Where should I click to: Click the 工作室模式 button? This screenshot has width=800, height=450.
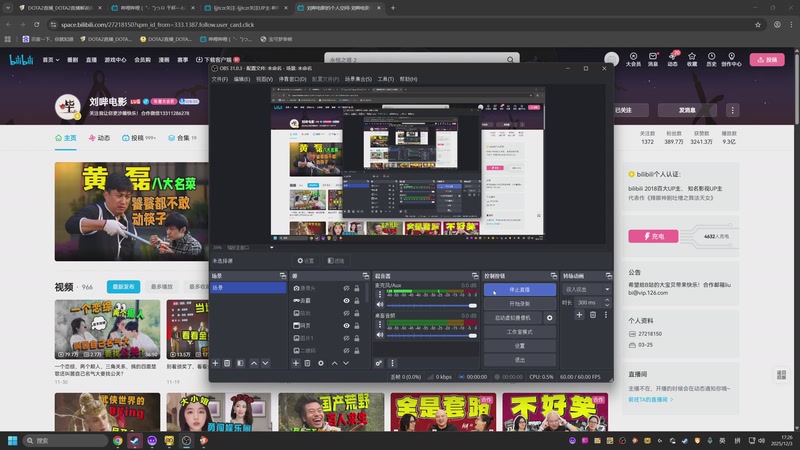coord(520,332)
